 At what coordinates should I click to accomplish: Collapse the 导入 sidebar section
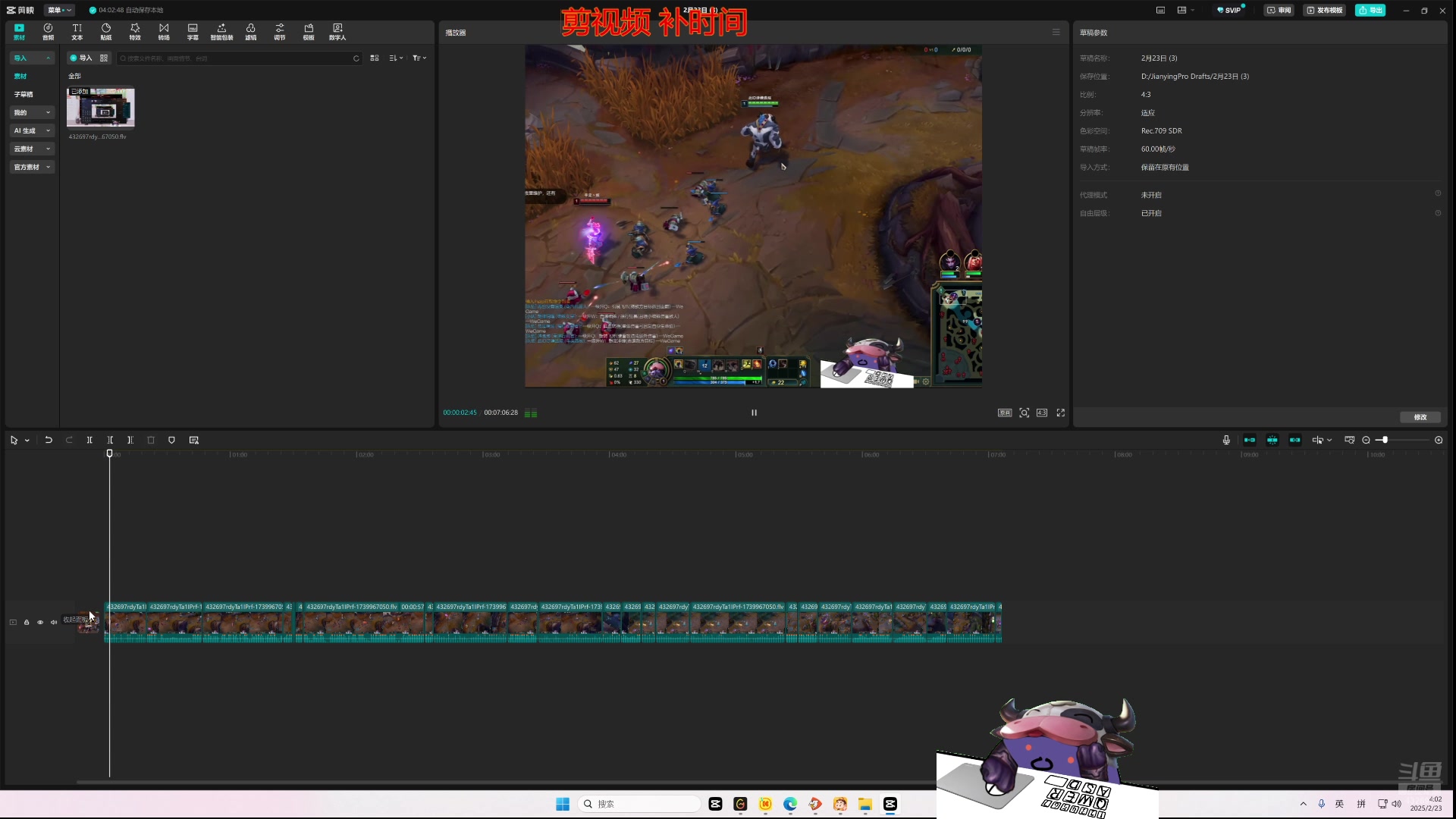33,58
